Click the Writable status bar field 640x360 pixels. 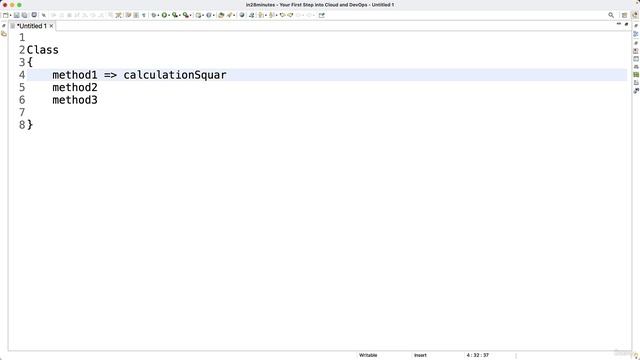[x=368, y=355]
